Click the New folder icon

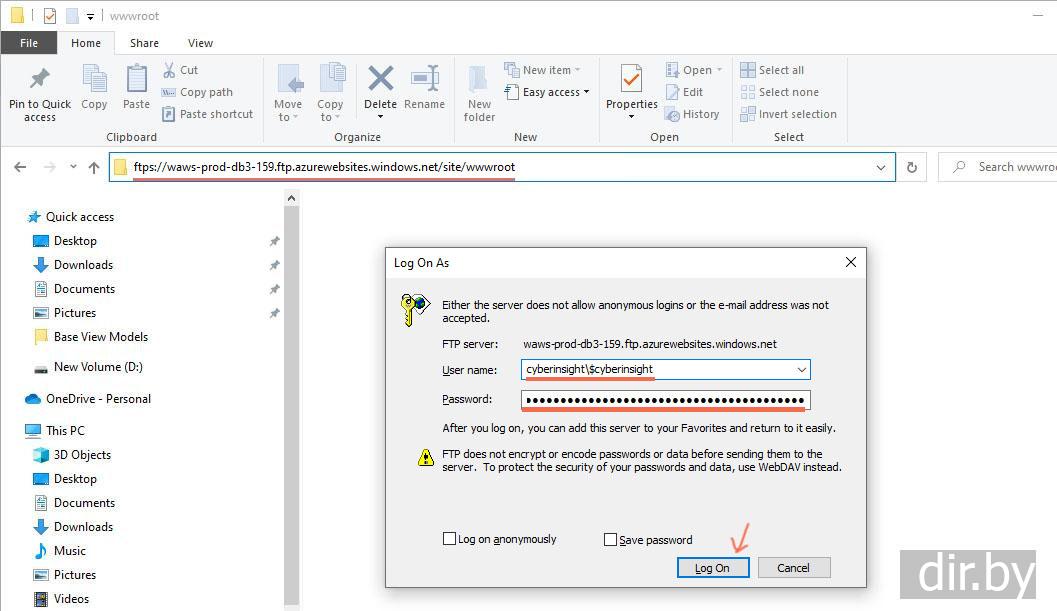479,80
